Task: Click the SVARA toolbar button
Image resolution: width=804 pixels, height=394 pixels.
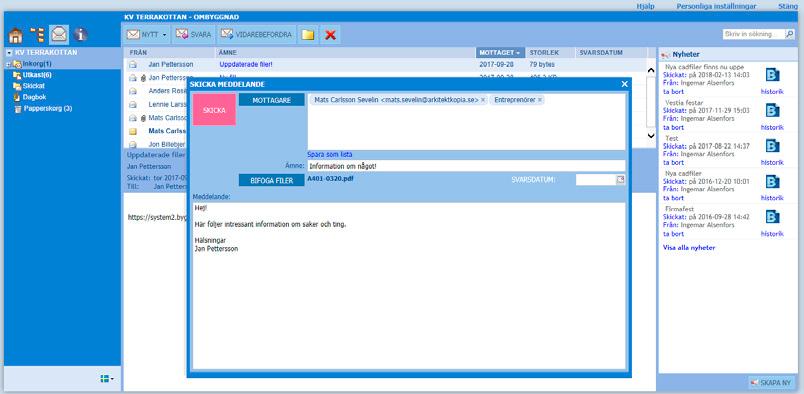Action: (x=193, y=35)
